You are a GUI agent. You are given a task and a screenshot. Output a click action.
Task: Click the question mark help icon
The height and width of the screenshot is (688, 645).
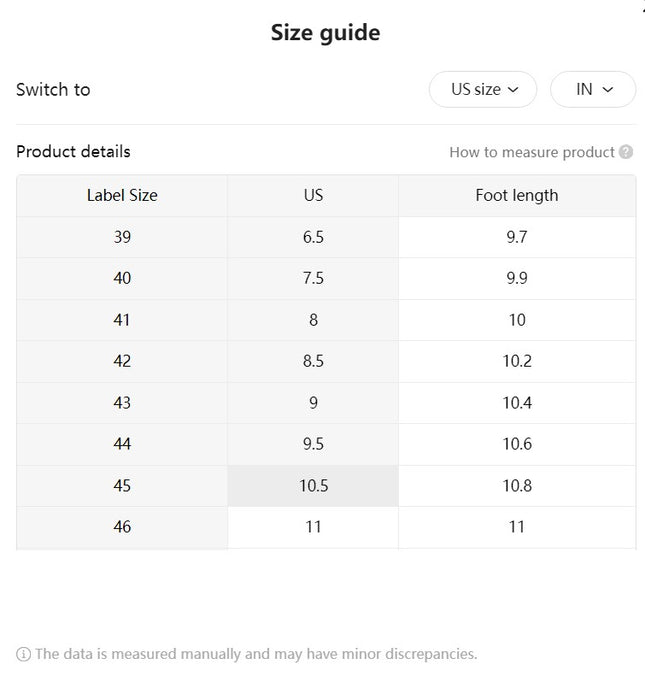coord(626,152)
